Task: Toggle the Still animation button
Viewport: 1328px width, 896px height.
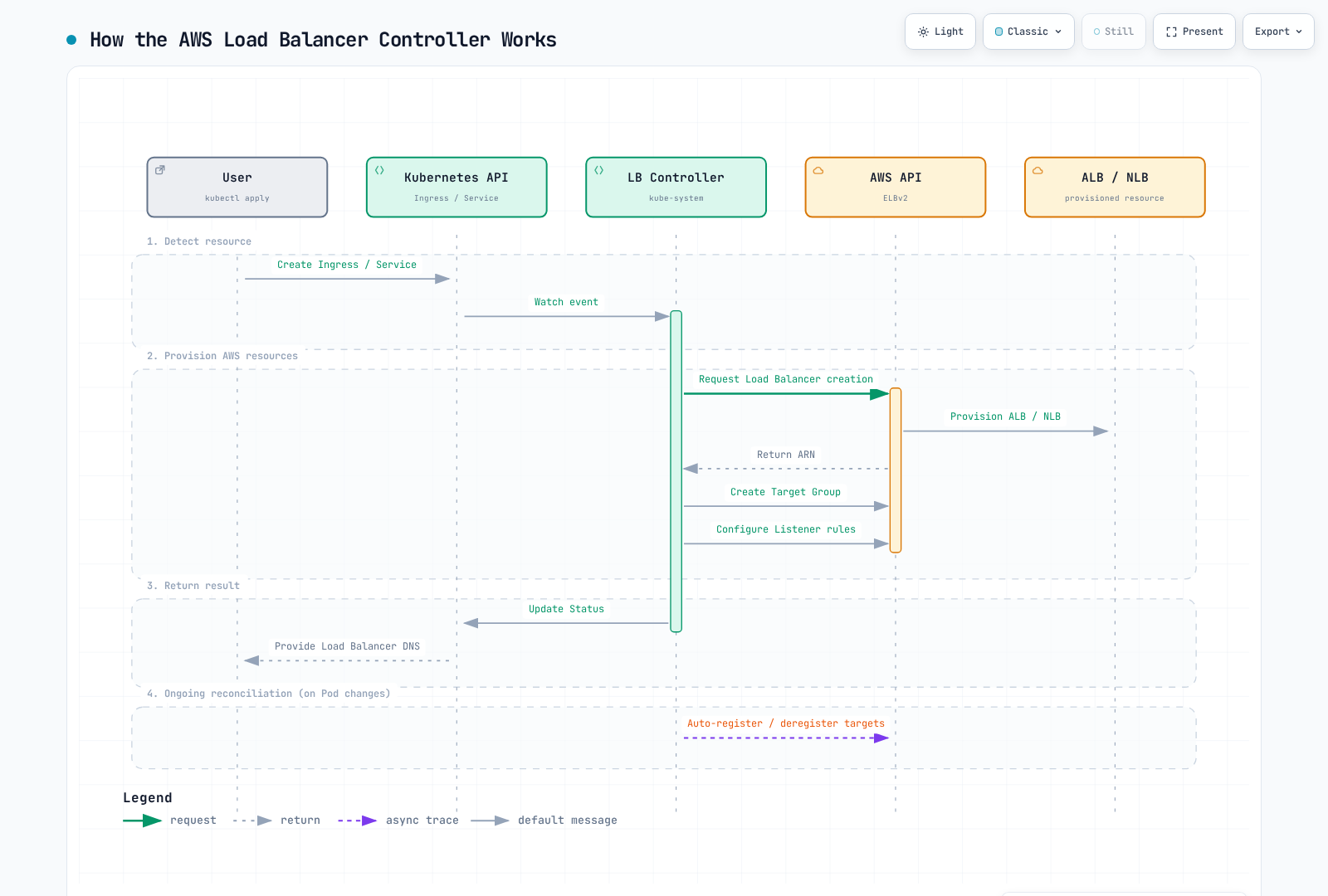Action: point(1114,32)
